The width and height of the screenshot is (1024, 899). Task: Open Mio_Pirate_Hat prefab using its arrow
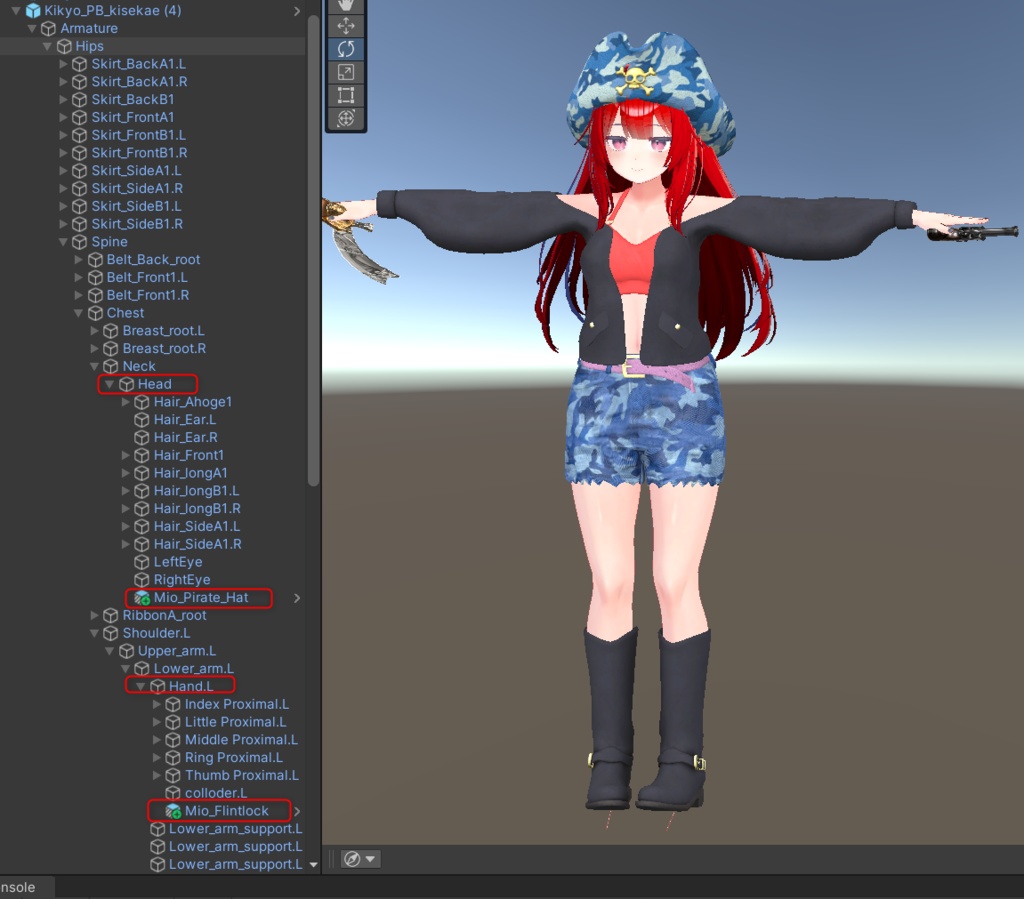point(298,598)
